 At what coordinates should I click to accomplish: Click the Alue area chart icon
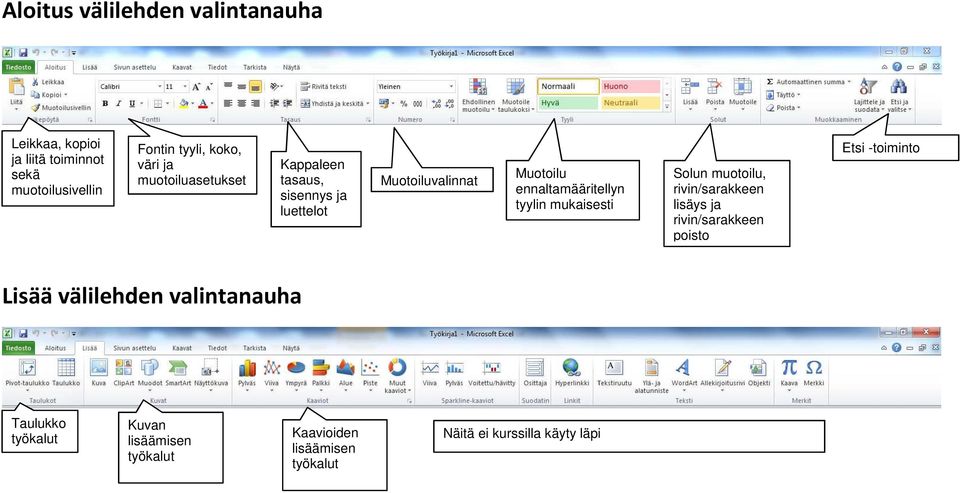[346, 367]
